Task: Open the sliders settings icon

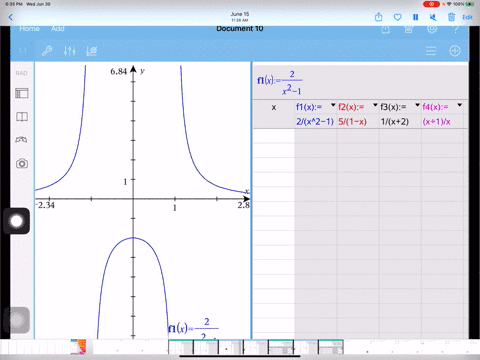Action: click(70, 51)
